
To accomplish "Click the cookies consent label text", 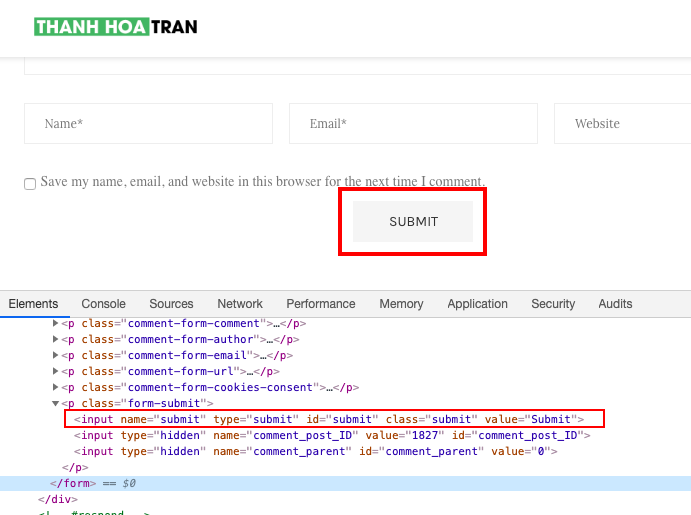I will pos(263,182).
